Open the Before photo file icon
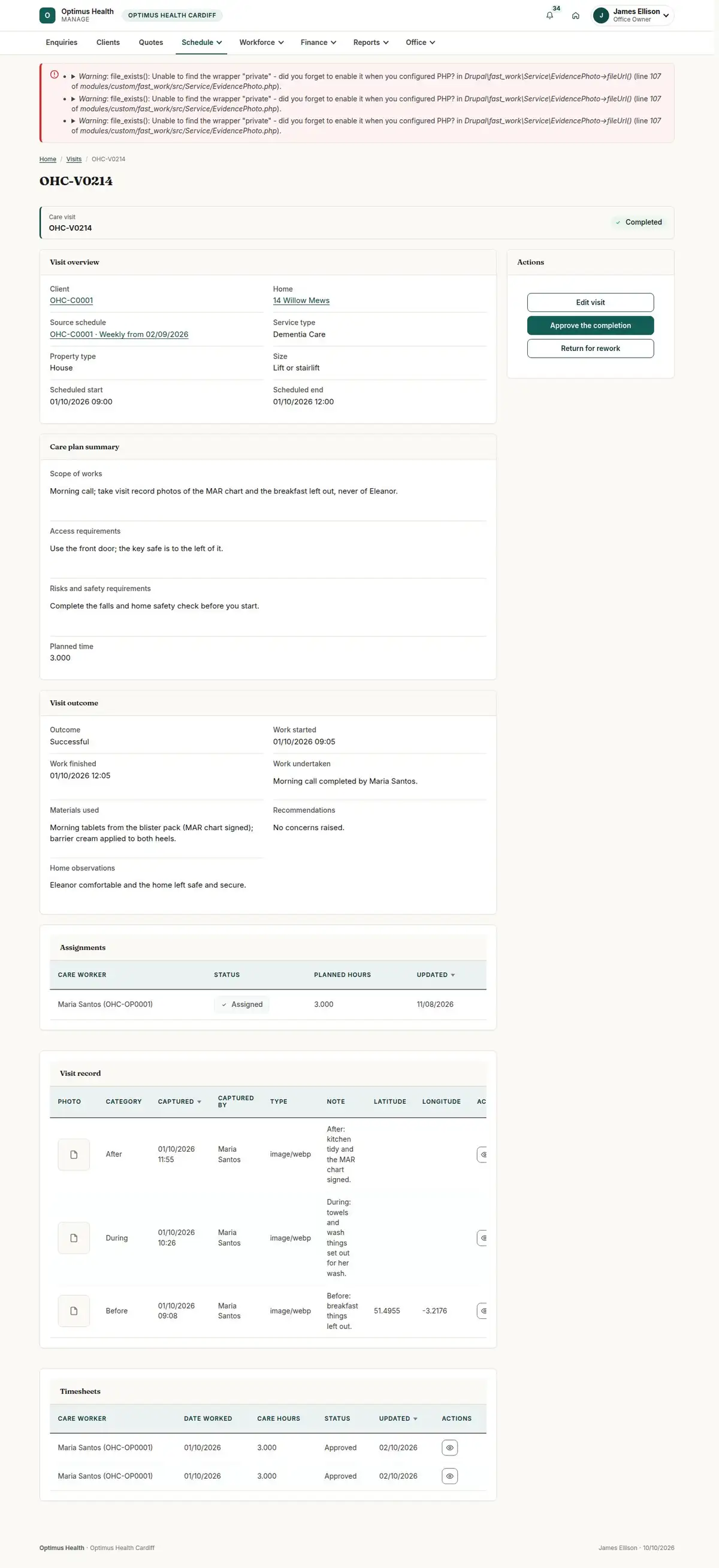 tap(74, 1311)
